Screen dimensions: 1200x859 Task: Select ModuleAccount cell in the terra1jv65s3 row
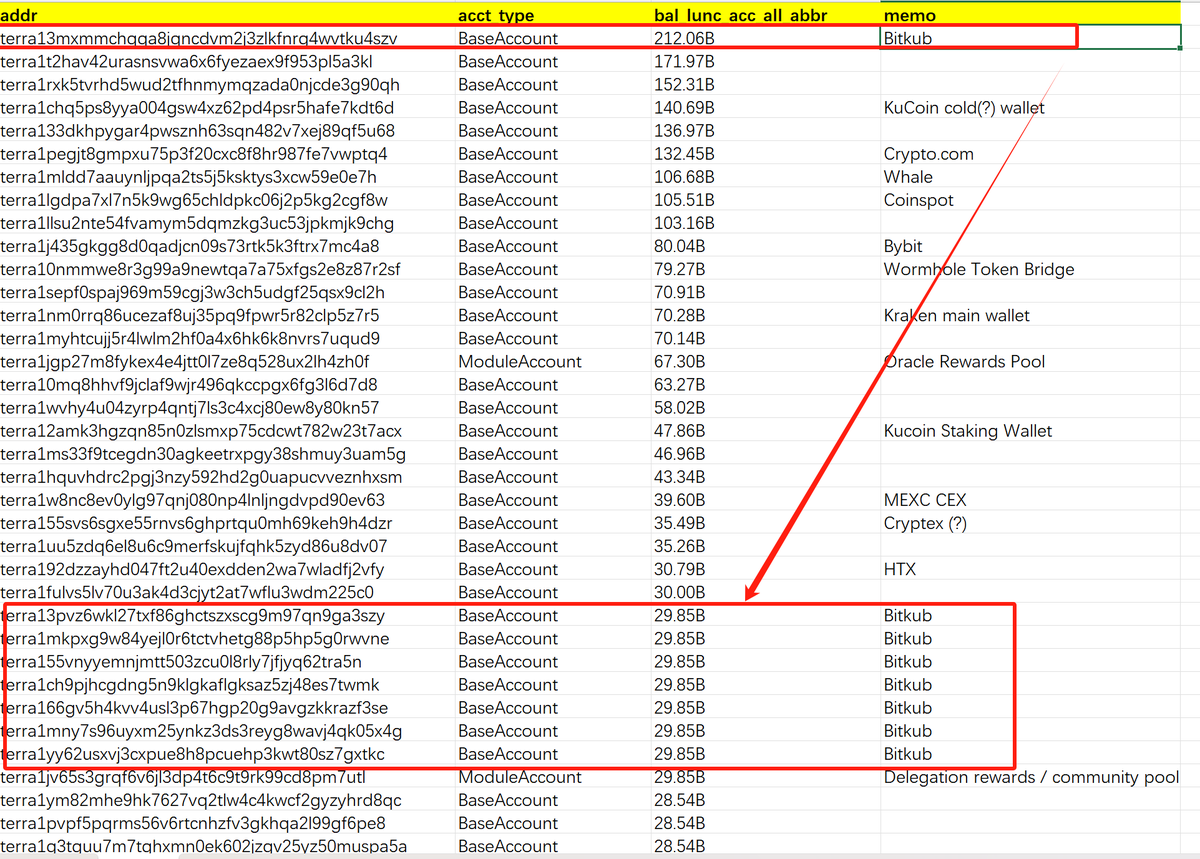pyautogui.click(x=553, y=777)
